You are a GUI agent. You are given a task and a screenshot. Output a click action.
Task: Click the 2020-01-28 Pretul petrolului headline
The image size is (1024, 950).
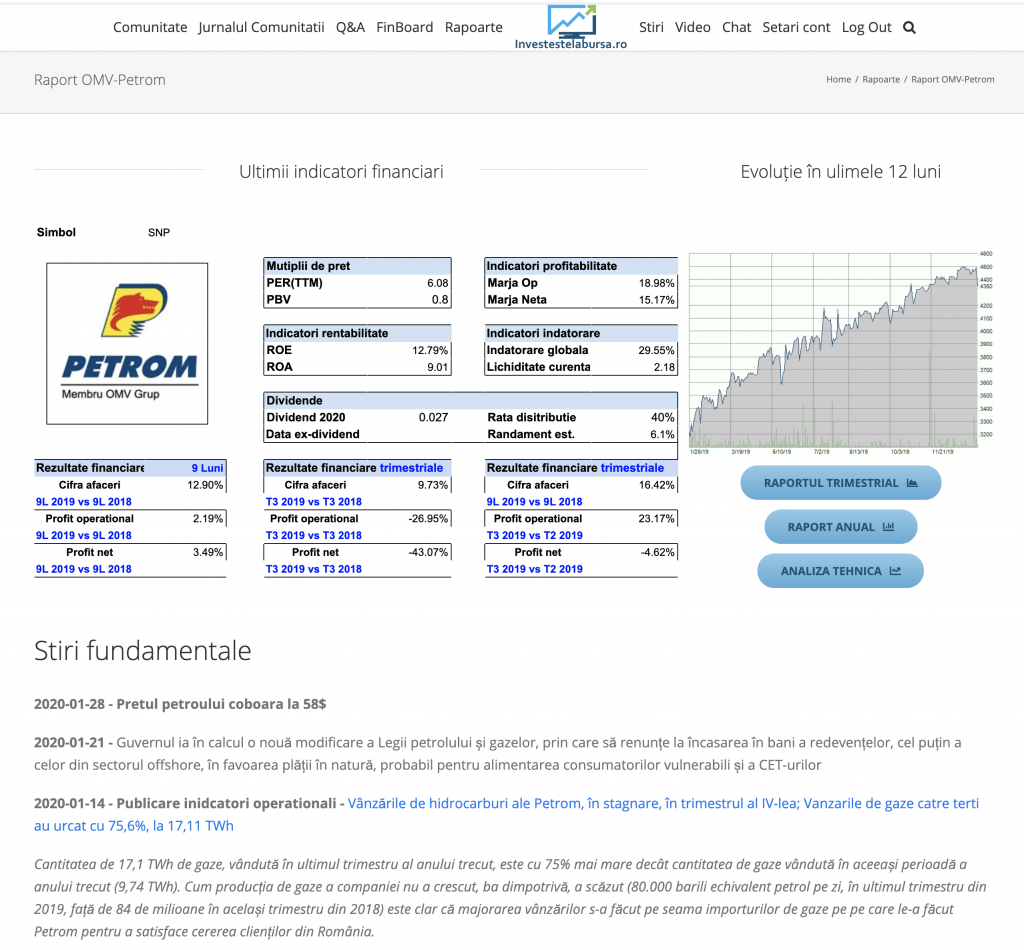point(180,704)
